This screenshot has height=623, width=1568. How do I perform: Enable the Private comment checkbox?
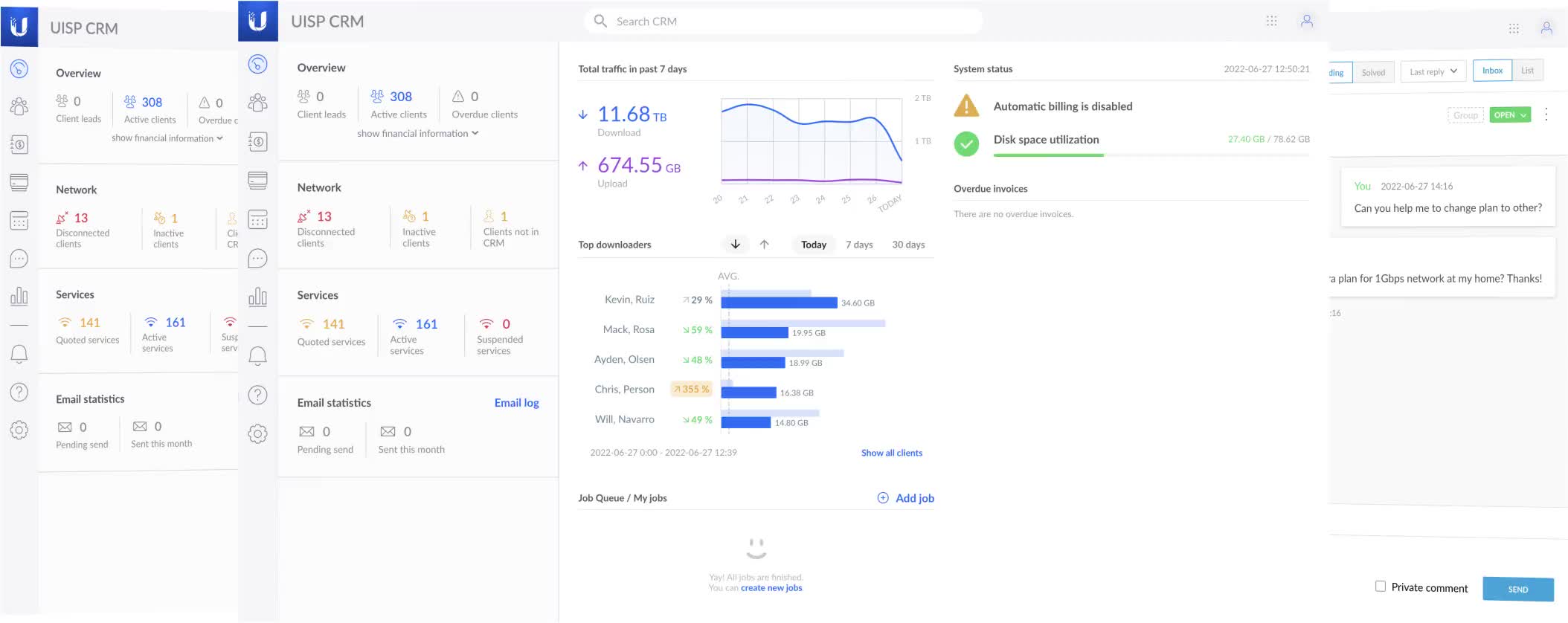(1380, 587)
